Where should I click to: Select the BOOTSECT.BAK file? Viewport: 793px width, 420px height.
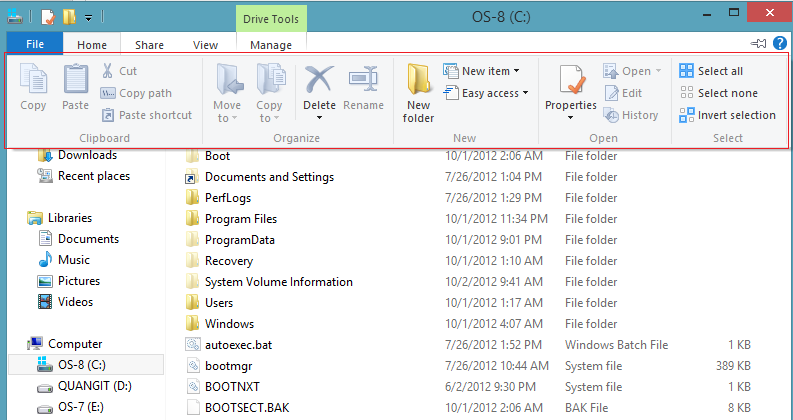[x=237, y=408]
